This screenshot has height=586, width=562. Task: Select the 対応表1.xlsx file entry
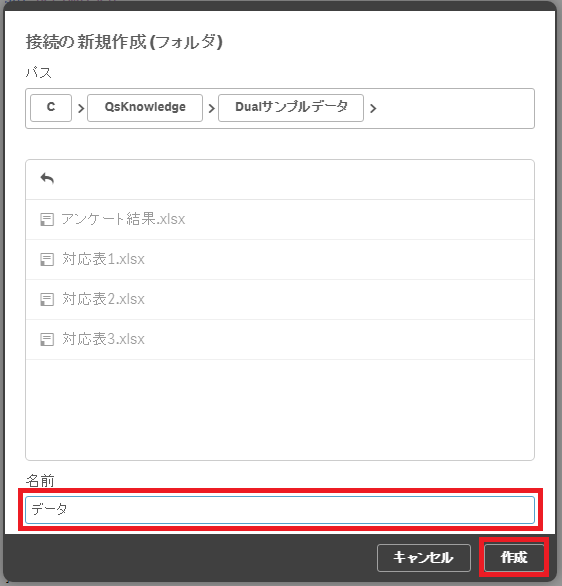click(280, 259)
